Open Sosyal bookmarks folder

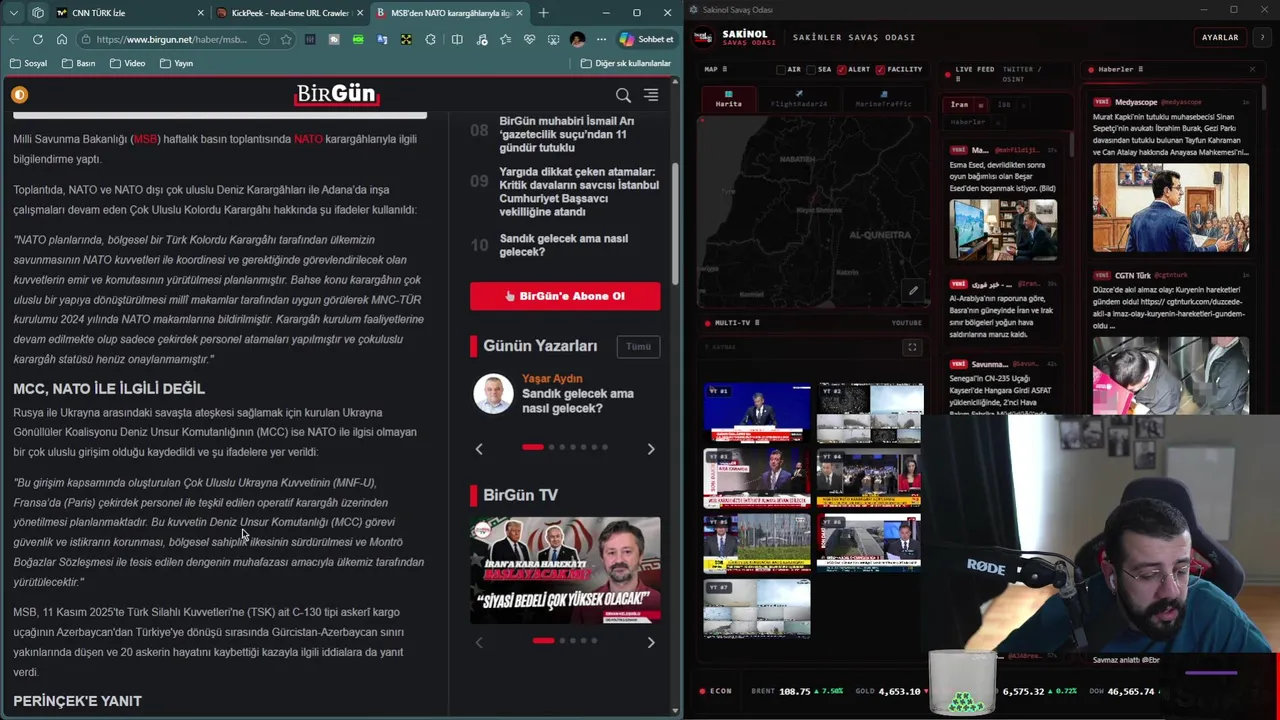[28, 63]
